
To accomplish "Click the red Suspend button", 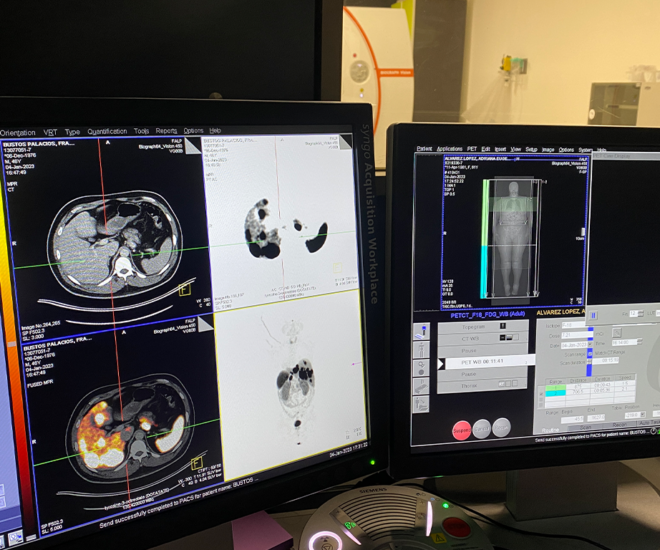I will 461,431.
